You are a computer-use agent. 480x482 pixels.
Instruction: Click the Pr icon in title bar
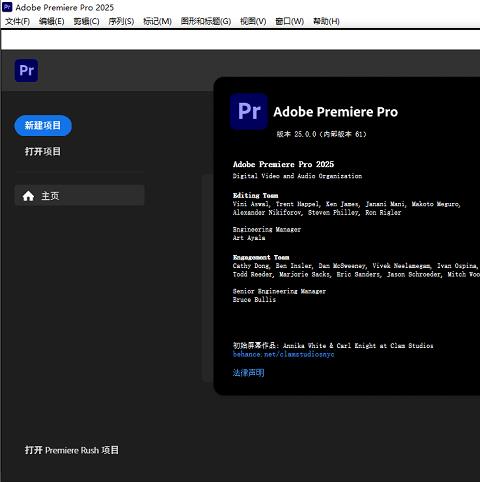point(7,7)
